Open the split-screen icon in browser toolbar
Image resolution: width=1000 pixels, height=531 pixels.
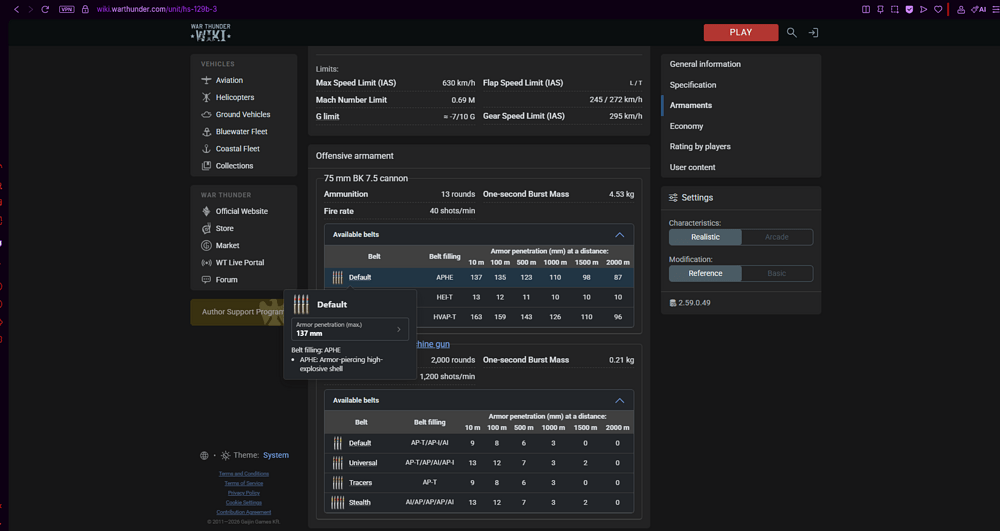point(865,9)
